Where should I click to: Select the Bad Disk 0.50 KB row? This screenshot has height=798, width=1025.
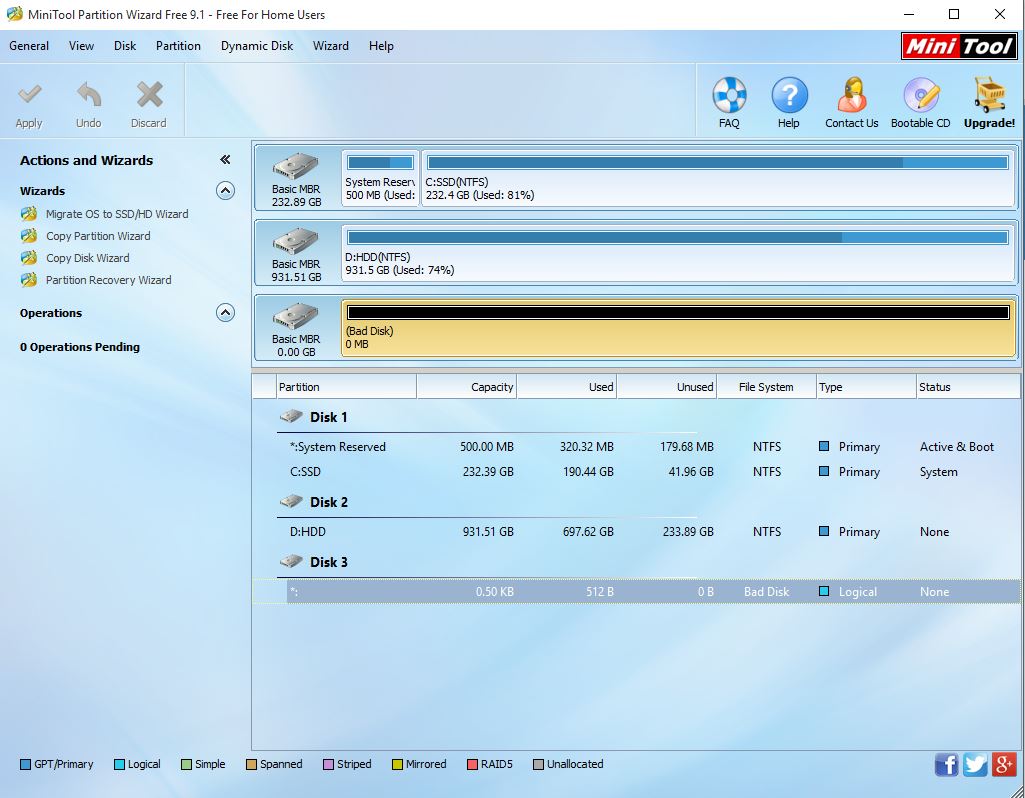click(x=635, y=591)
